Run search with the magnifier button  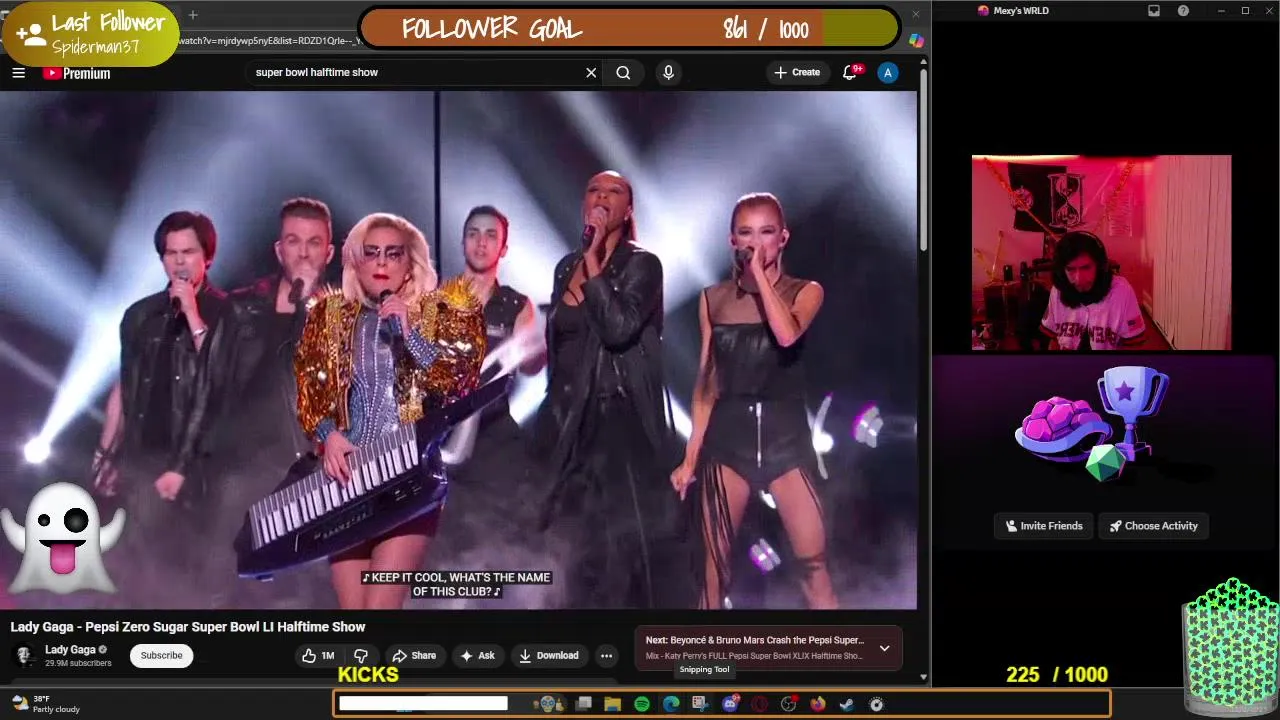(x=623, y=72)
